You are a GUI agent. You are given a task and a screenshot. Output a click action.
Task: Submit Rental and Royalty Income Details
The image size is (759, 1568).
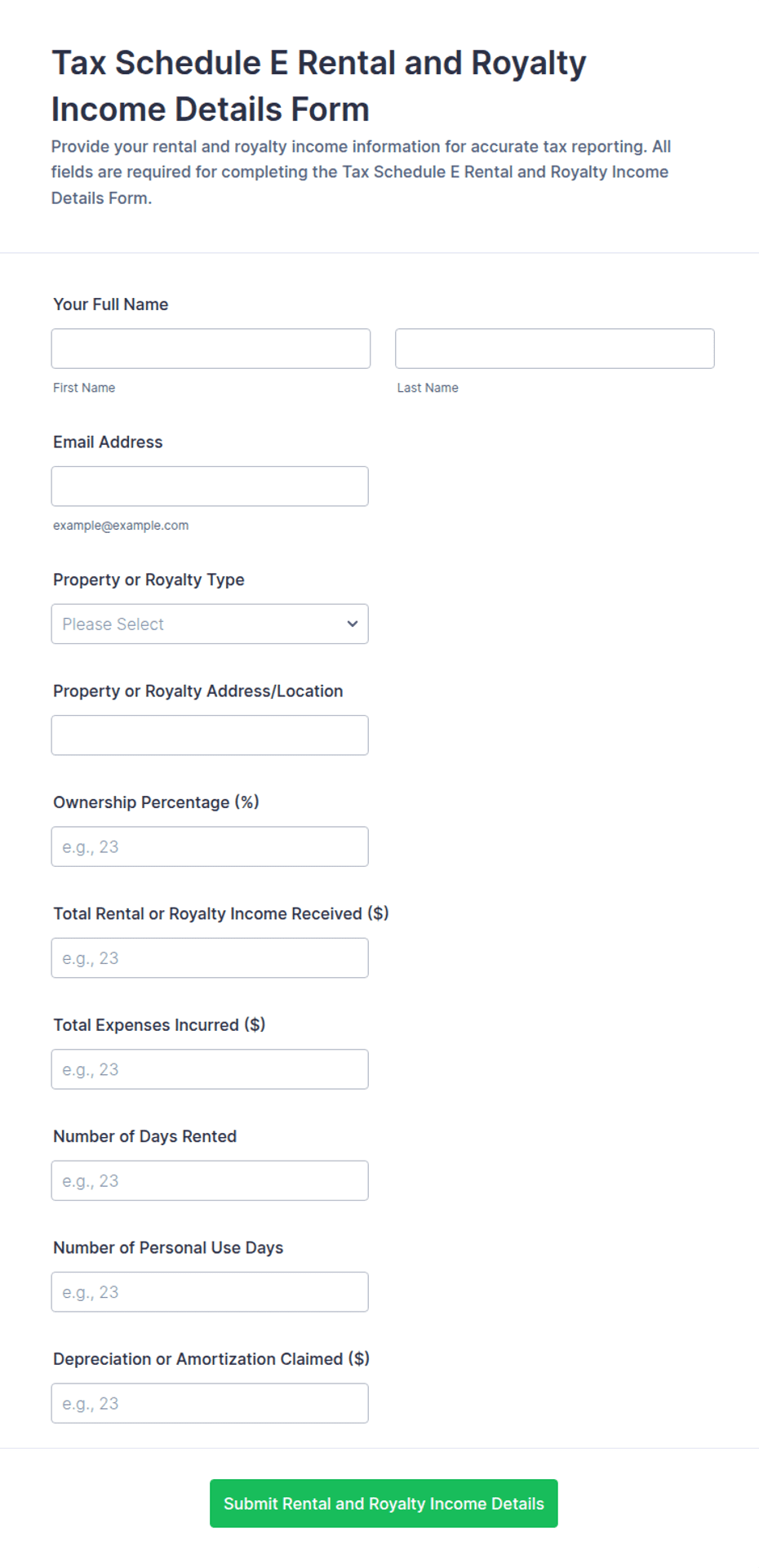(384, 1504)
